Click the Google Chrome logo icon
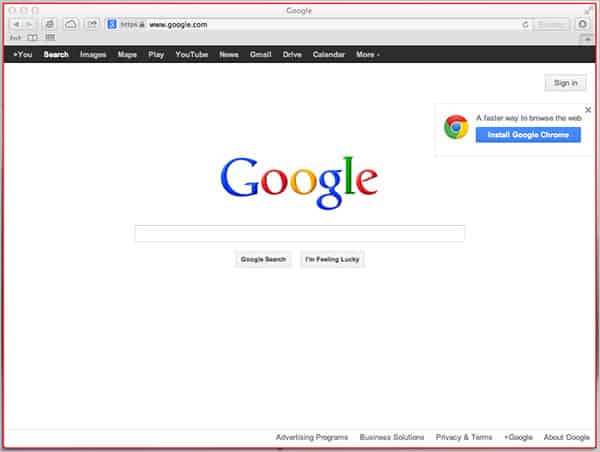This screenshot has height=452, width=600. 456,127
